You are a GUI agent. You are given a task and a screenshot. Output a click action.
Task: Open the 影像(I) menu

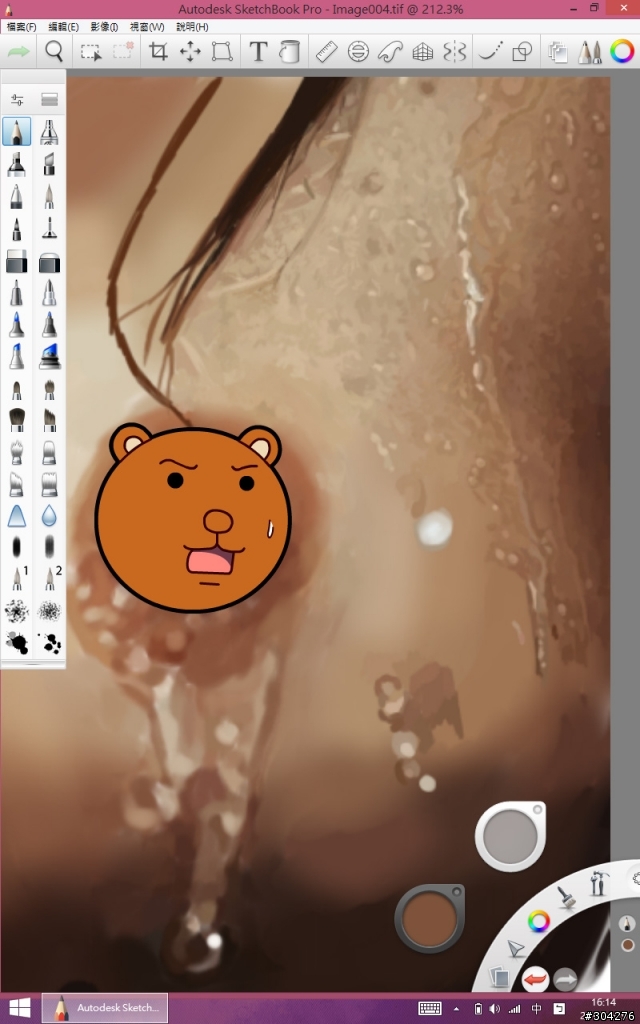pos(104,27)
